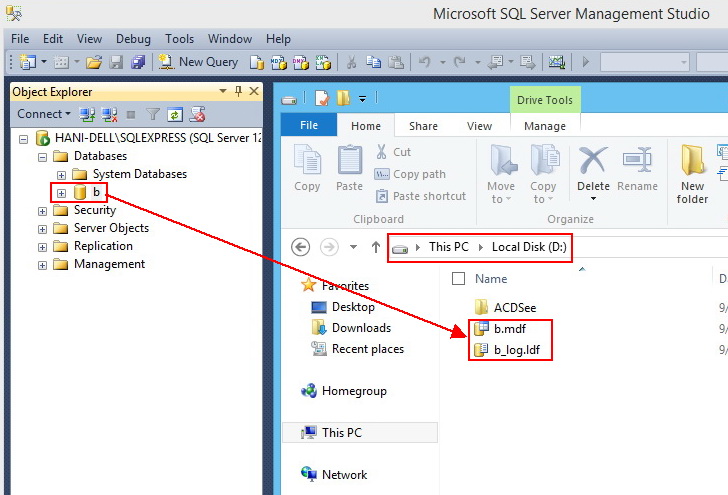Click the Cut scissors icon in SSMS toolbar
The image size is (728, 495).
coord(351,62)
